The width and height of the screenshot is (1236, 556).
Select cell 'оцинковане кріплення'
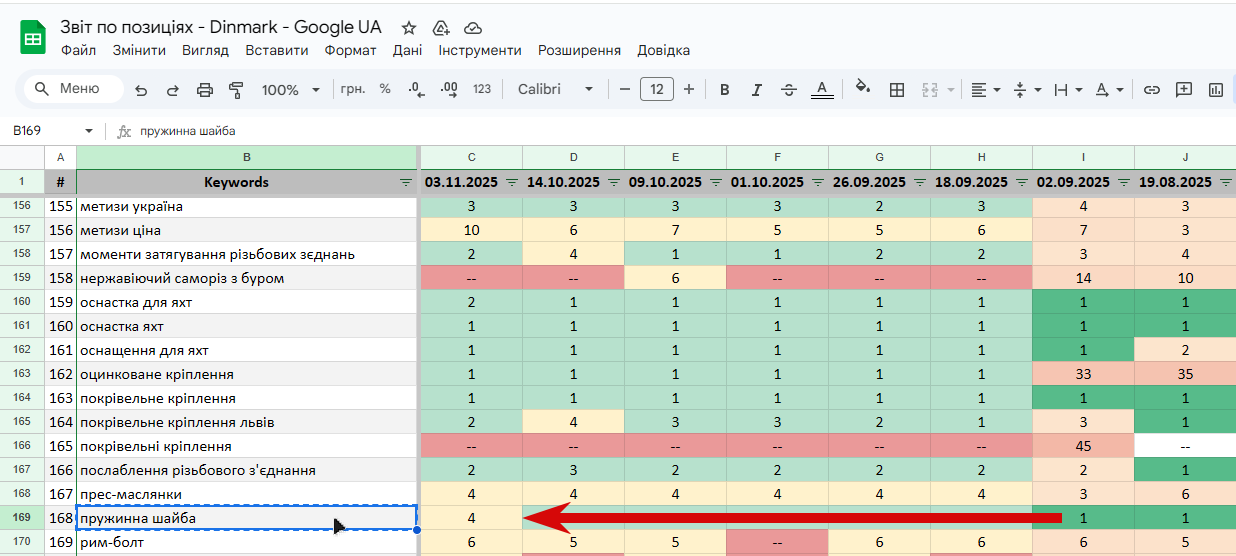pyautogui.click(x=246, y=374)
